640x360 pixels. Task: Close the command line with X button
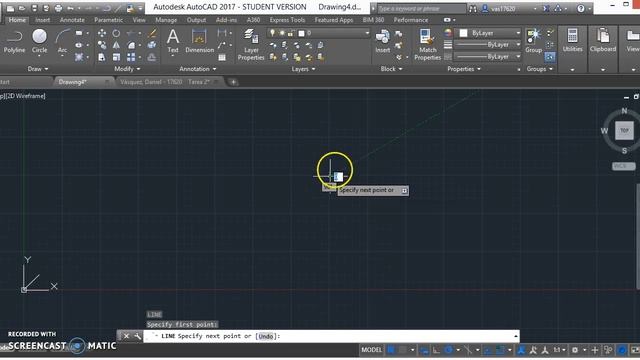tap(126, 336)
